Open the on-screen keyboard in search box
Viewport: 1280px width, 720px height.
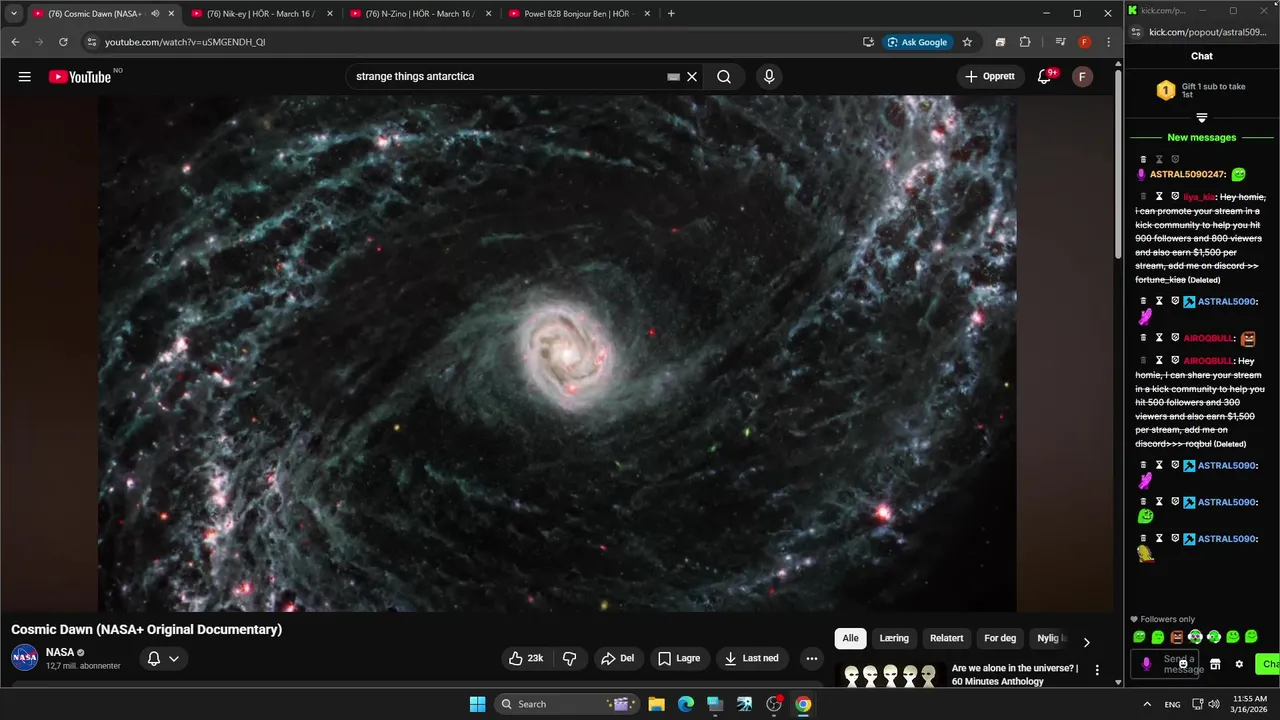pyautogui.click(x=673, y=77)
